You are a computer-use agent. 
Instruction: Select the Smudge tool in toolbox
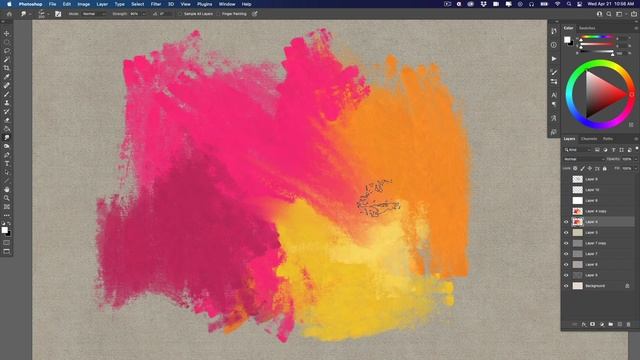coord(7,138)
